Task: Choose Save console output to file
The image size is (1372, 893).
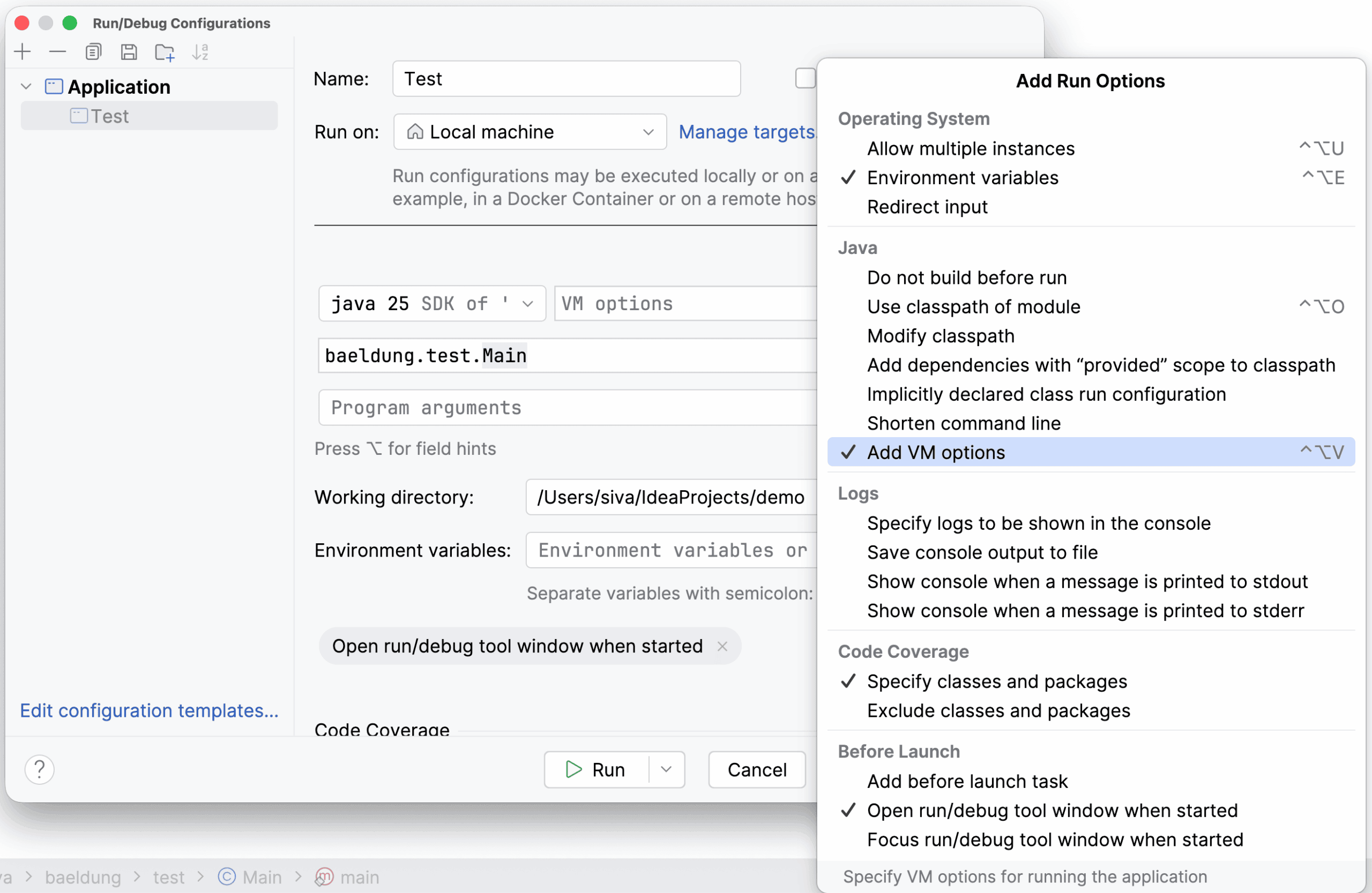Action: point(982,552)
